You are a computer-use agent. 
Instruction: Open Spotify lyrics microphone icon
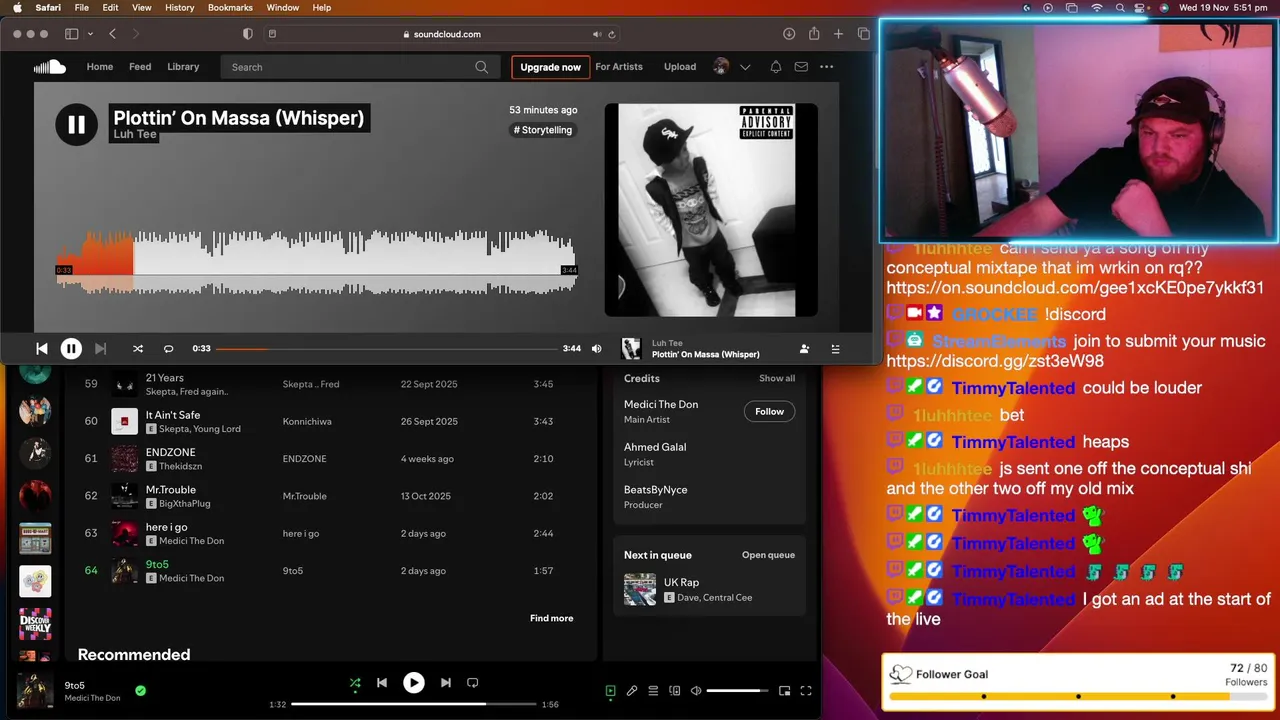point(632,690)
